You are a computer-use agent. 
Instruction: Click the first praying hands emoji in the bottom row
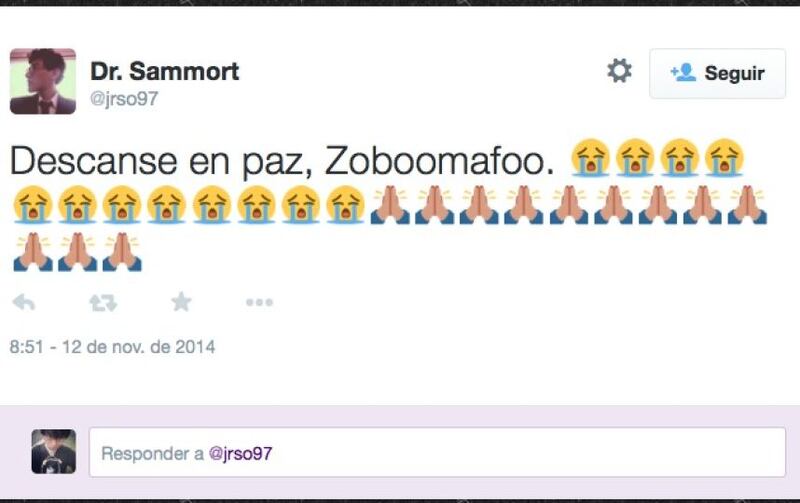33,252
